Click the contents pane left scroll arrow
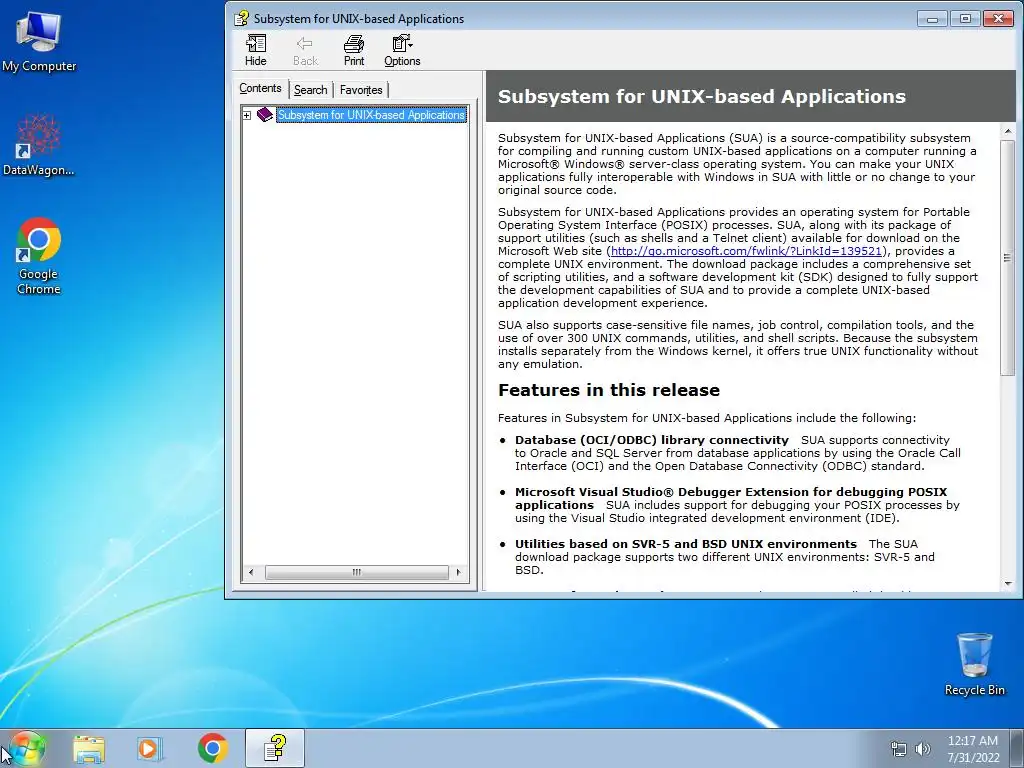 [x=251, y=573]
